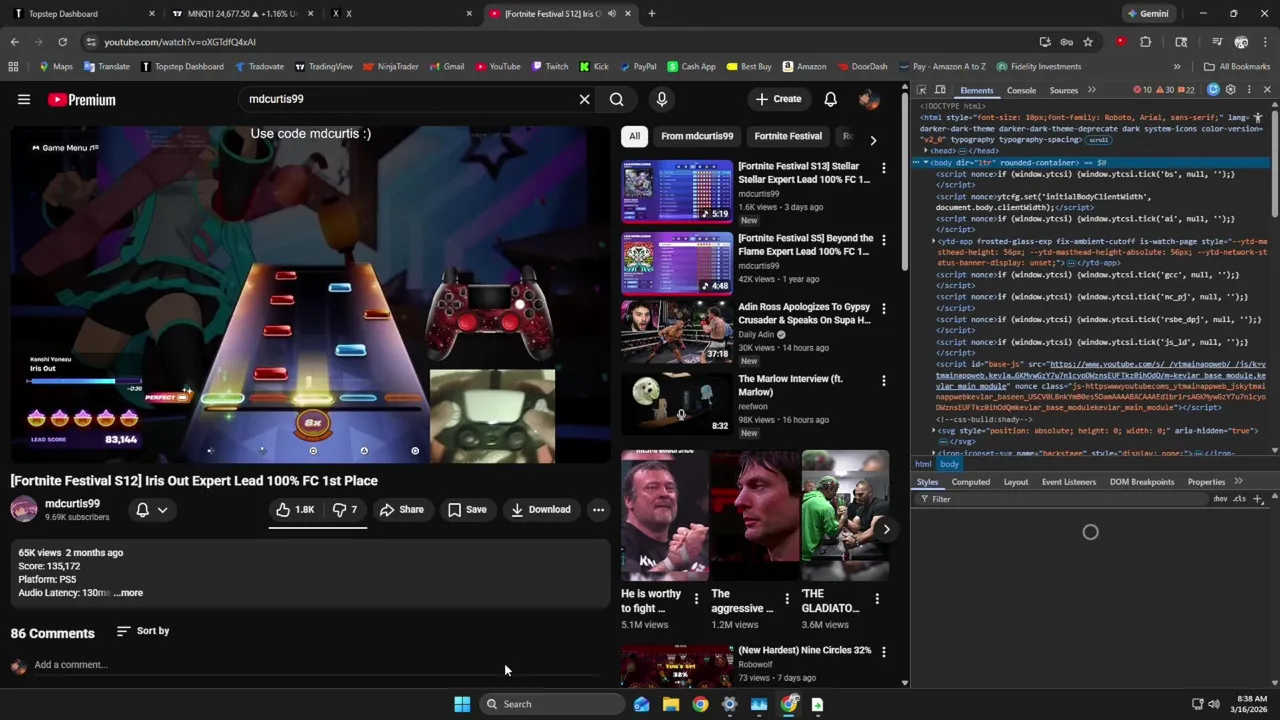Screen dimensions: 1280x720
Task: Switch to DevTools Console tab
Action: tap(1021, 90)
